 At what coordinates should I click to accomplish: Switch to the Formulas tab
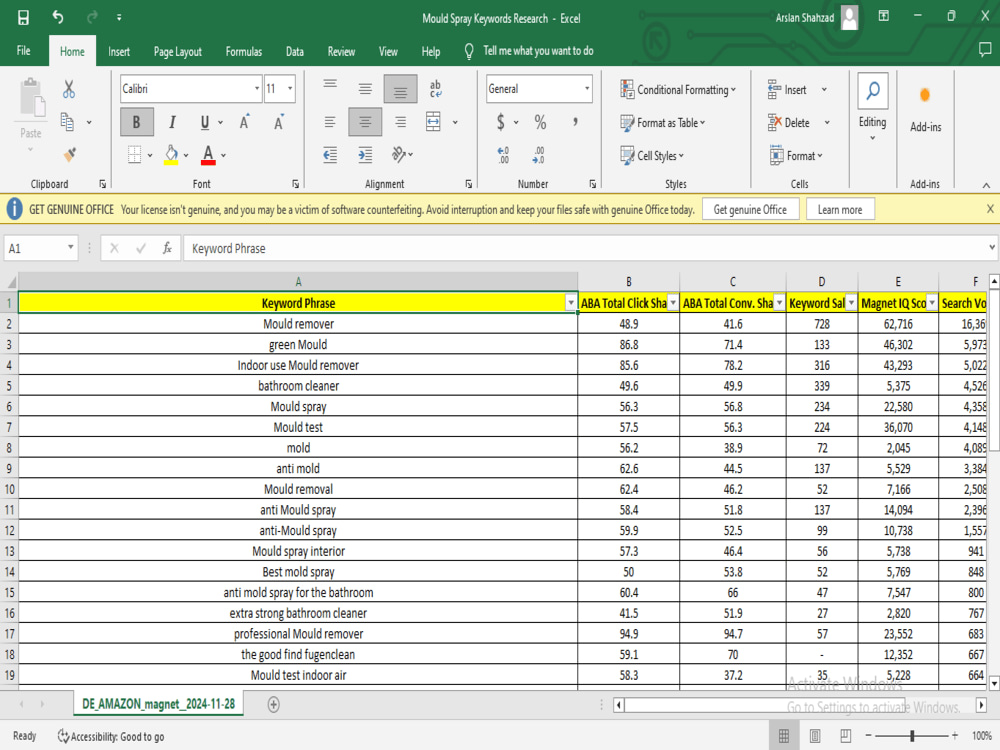click(x=244, y=52)
